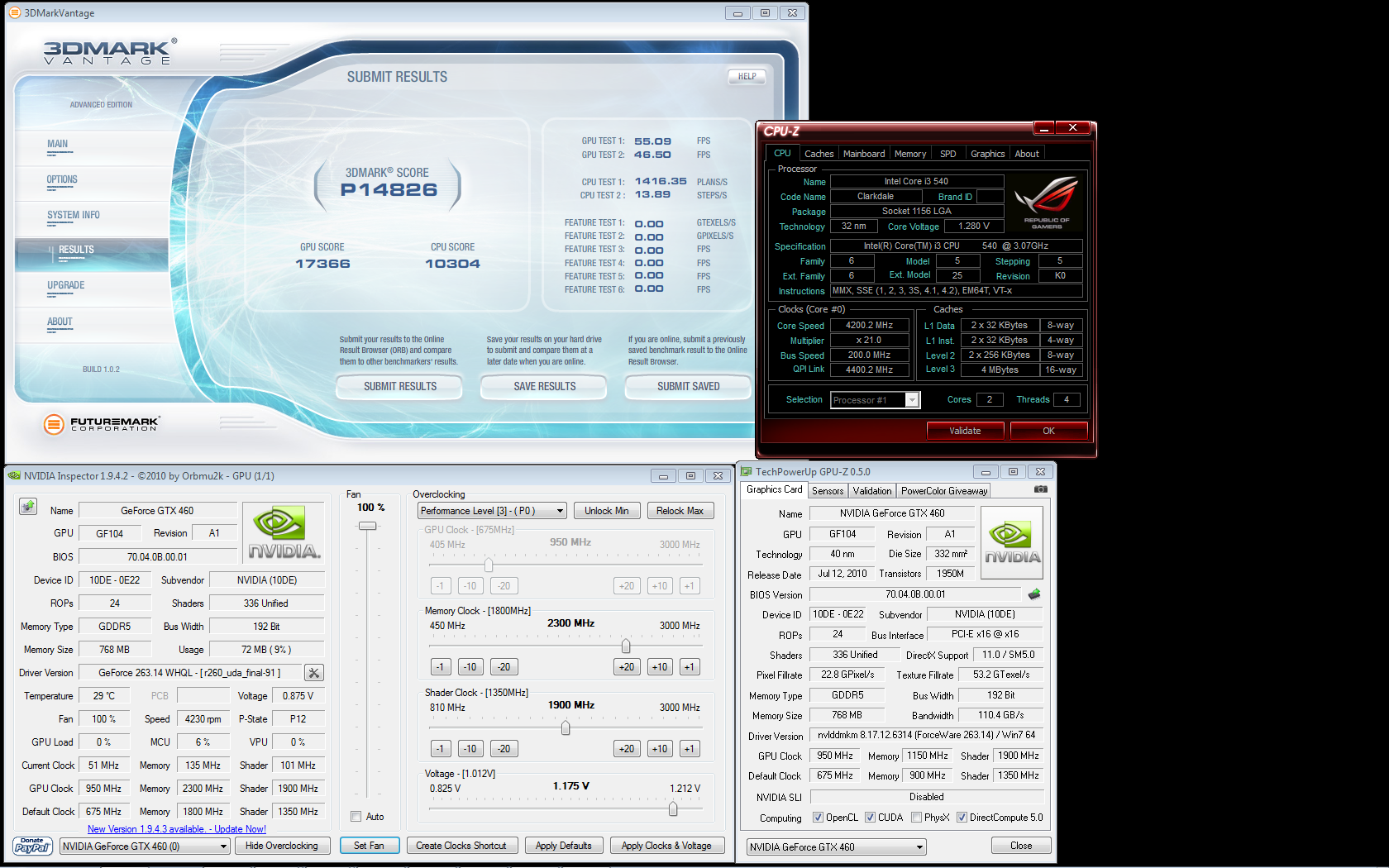Image resolution: width=1389 pixels, height=868 pixels.
Task: Click the BIOS save icon in GPU-Z
Action: [1033, 594]
